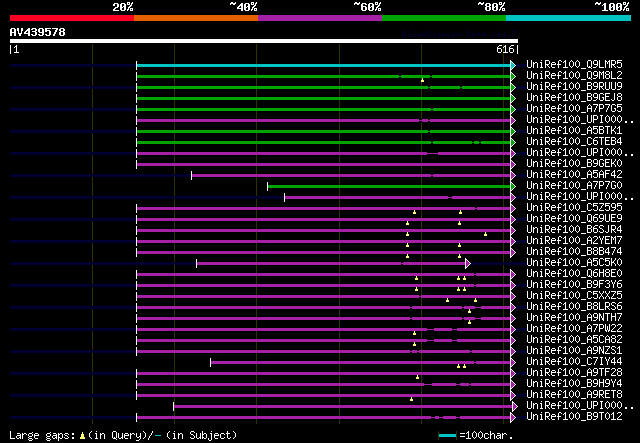
Task: Select the UniRef100_C5XXZ5 hit label
Action: pos(574,296)
